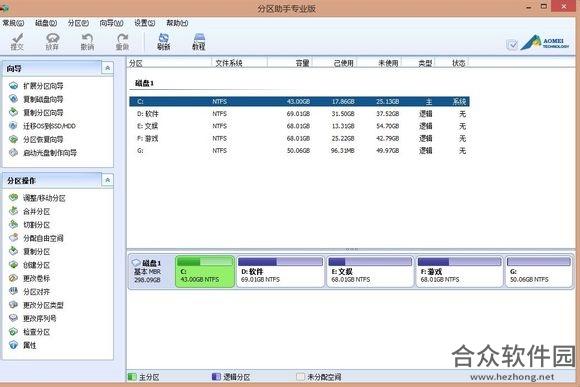This screenshot has height=387, width=580.
Task: Click the 放弃 (discard) toolbar icon
Action: click(52, 41)
